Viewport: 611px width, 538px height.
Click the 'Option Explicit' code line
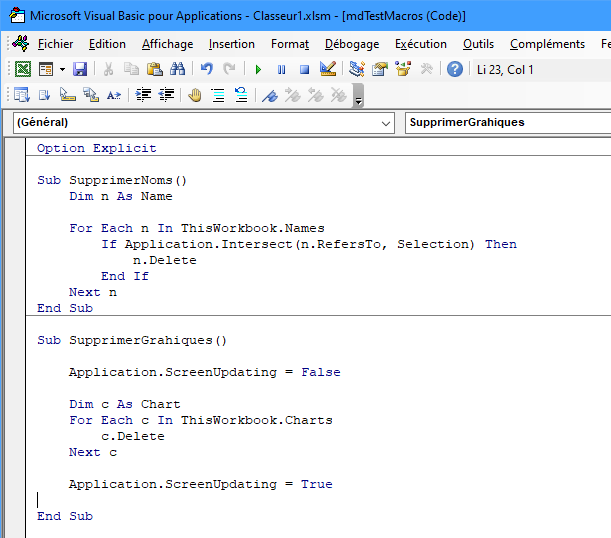click(97, 148)
